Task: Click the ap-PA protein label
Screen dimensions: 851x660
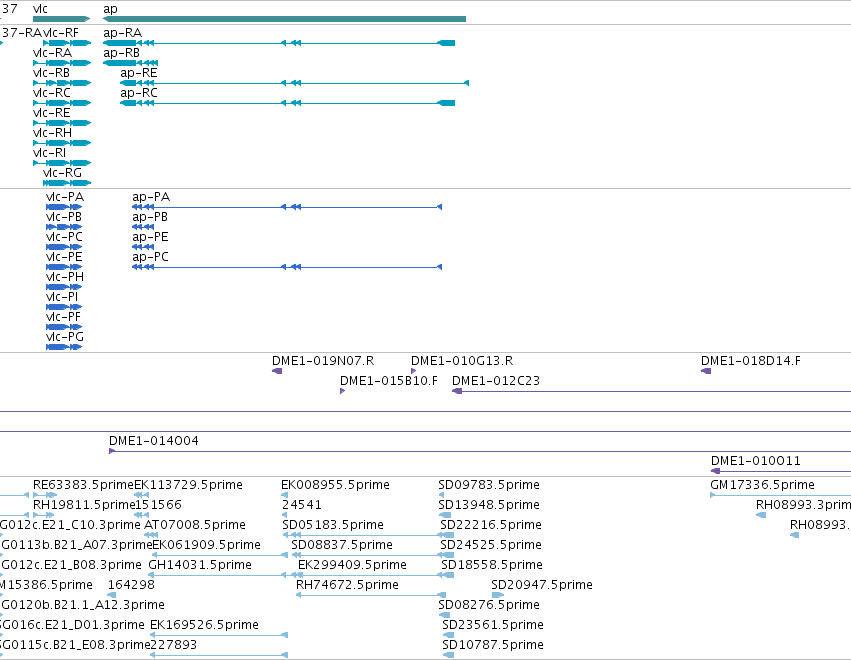Action: coord(151,196)
